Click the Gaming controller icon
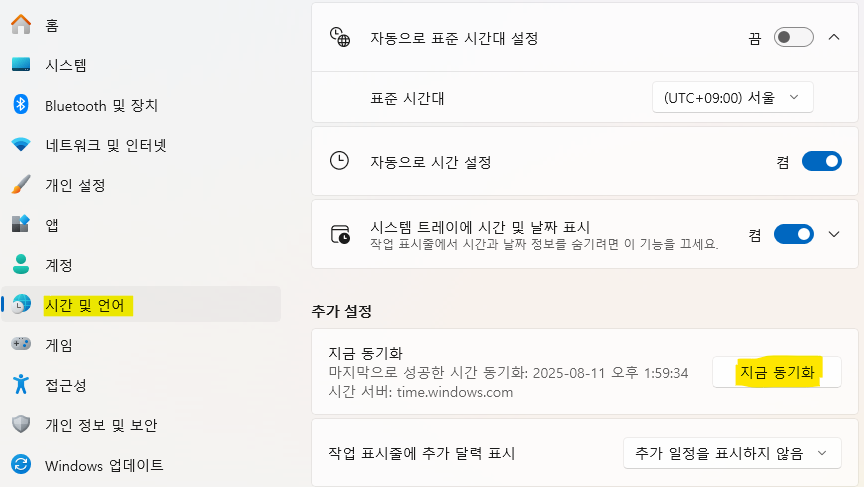This screenshot has height=487, width=864. pos(21,345)
